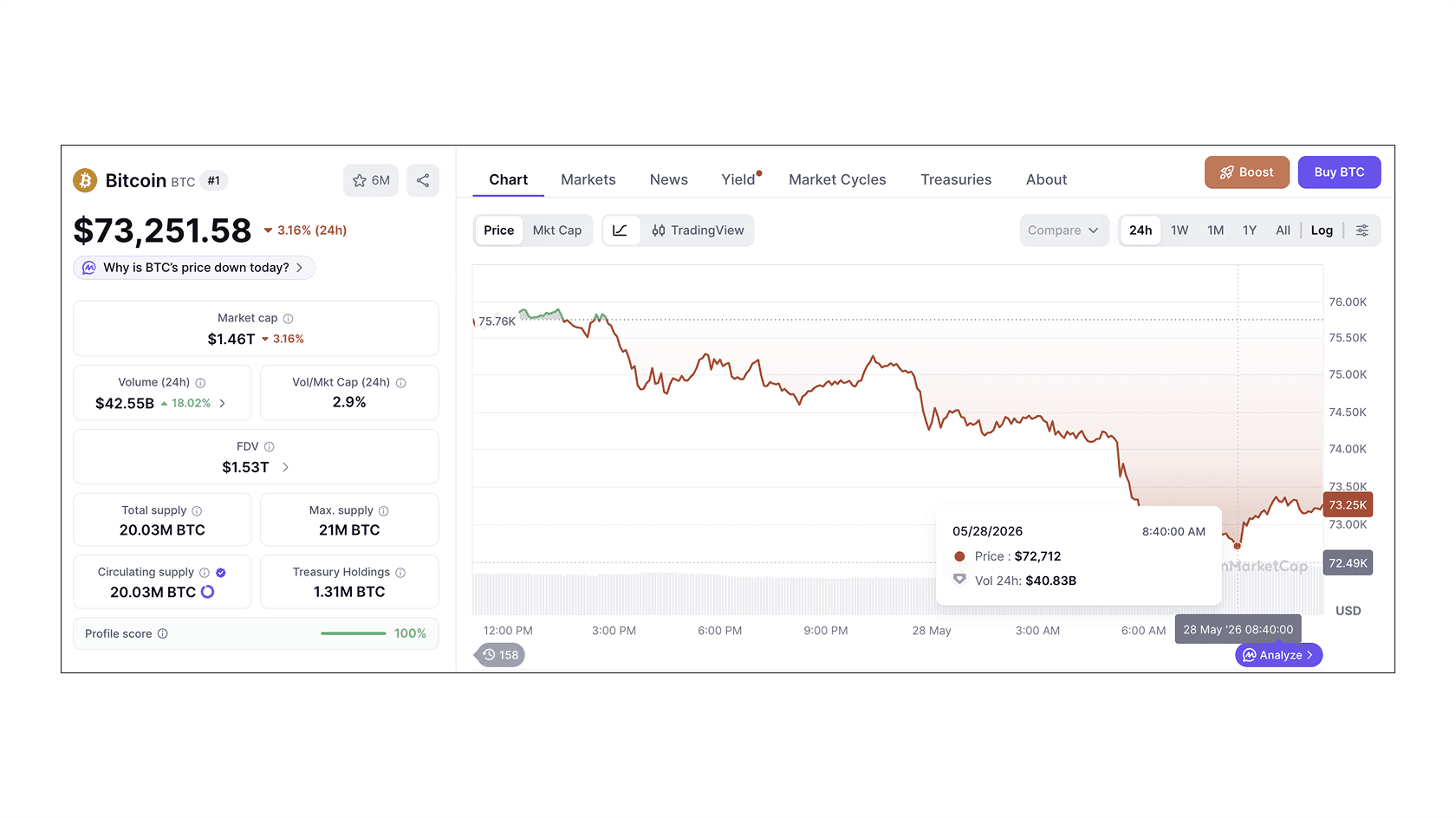Click the Boost rocket button
Viewport: 1456px width, 818px height.
(1247, 172)
